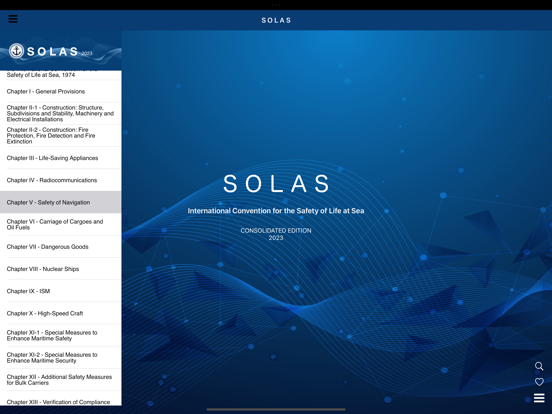Image resolution: width=552 pixels, height=414 pixels.
Task: Click the SOLAS title in top bar
Action: click(276, 20)
